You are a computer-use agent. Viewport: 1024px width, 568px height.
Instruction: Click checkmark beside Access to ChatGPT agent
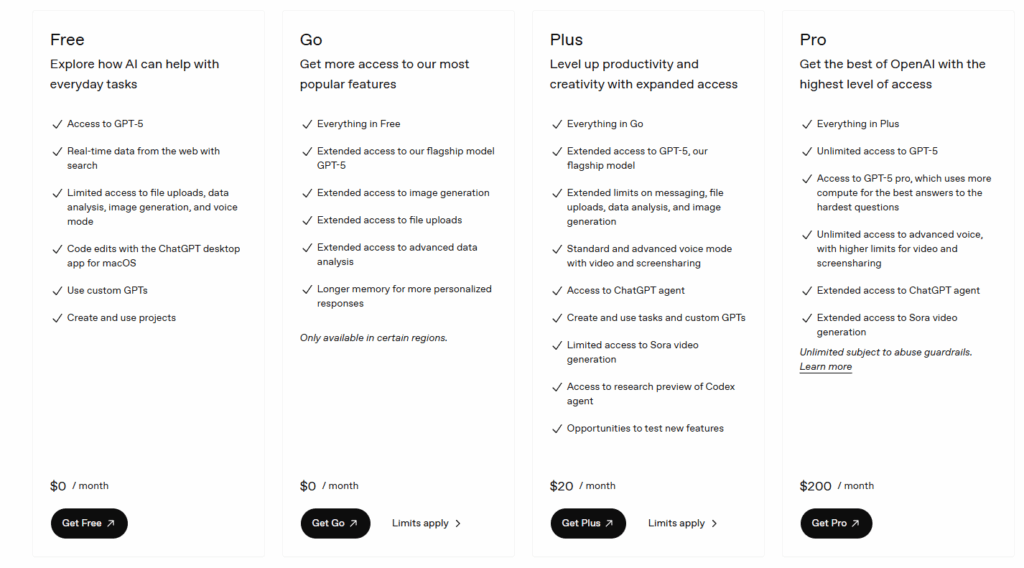(556, 291)
